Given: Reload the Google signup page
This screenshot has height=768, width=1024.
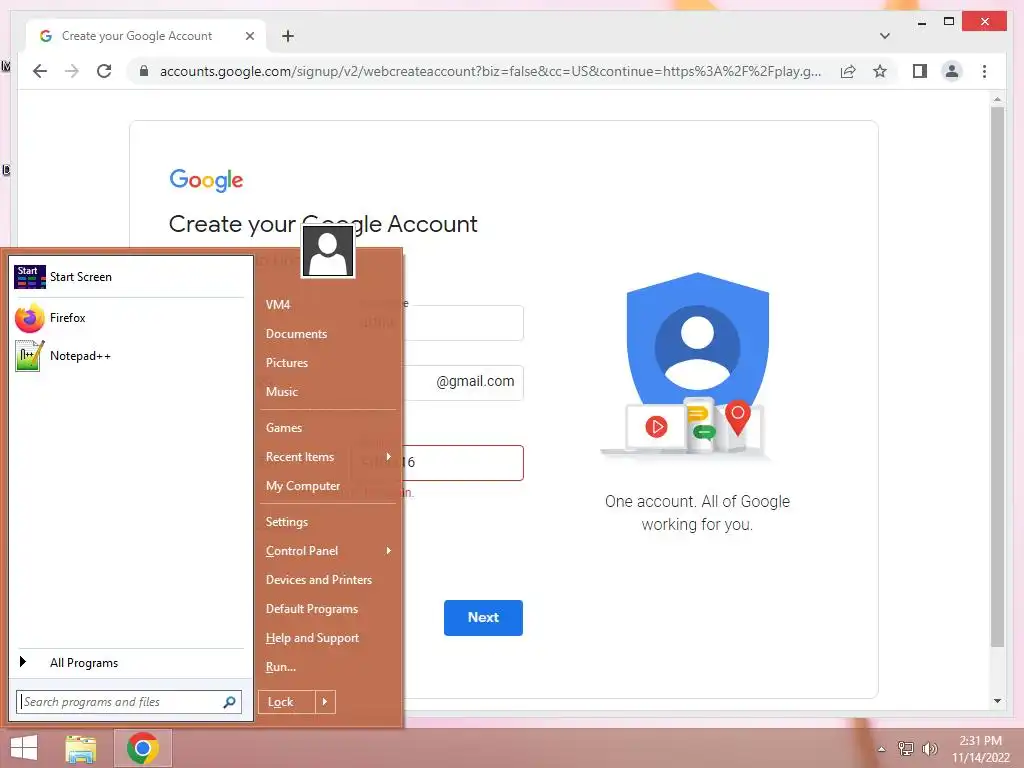Looking at the screenshot, I should click(104, 71).
